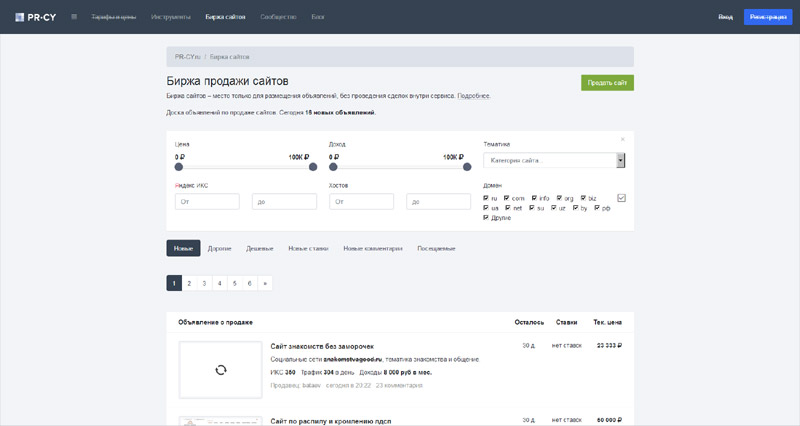Screen dimensions: 800x426
Task: Select the Новые sorting tab
Action: pos(183,248)
